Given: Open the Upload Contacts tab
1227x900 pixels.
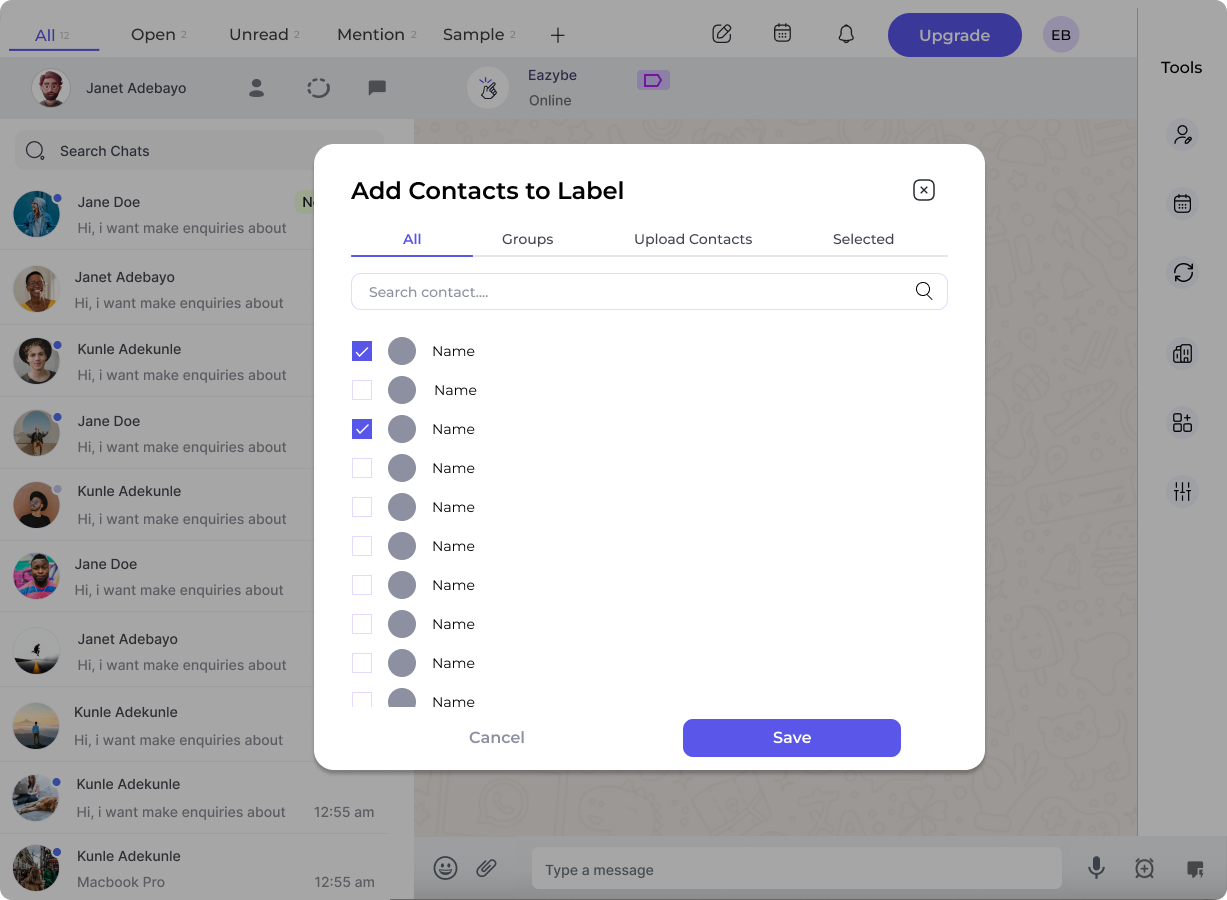Looking at the screenshot, I should [x=693, y=239].
